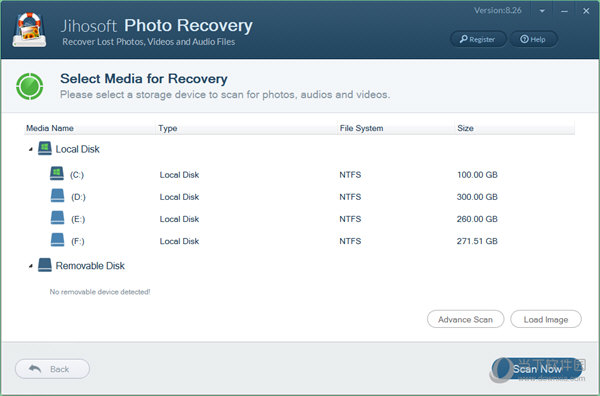Viewport: 600px width, 396px height.
Task: Select the C: drive Windows icon
Action: [x=57, y=173]
